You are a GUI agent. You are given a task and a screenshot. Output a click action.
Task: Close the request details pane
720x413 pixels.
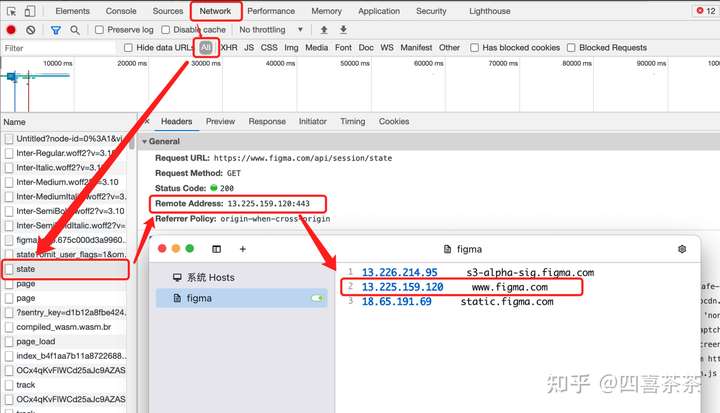147,121
